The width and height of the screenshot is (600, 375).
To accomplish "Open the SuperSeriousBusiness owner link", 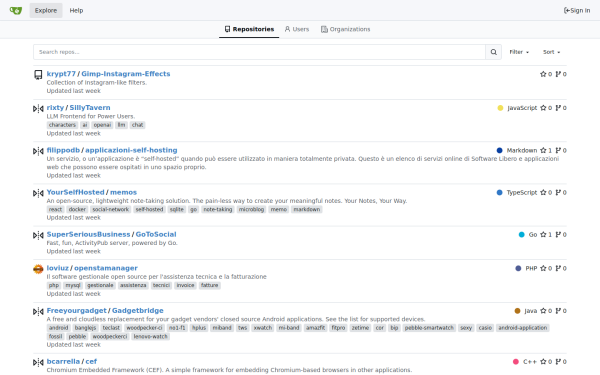I will click(88, 234).
